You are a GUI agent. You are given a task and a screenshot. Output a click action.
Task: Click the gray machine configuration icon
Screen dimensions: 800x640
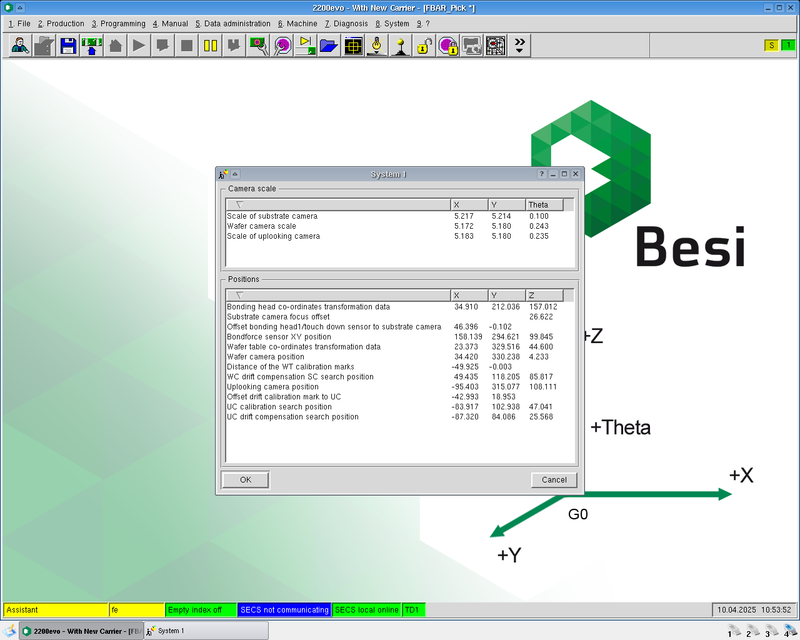click(x=471, y=45)
